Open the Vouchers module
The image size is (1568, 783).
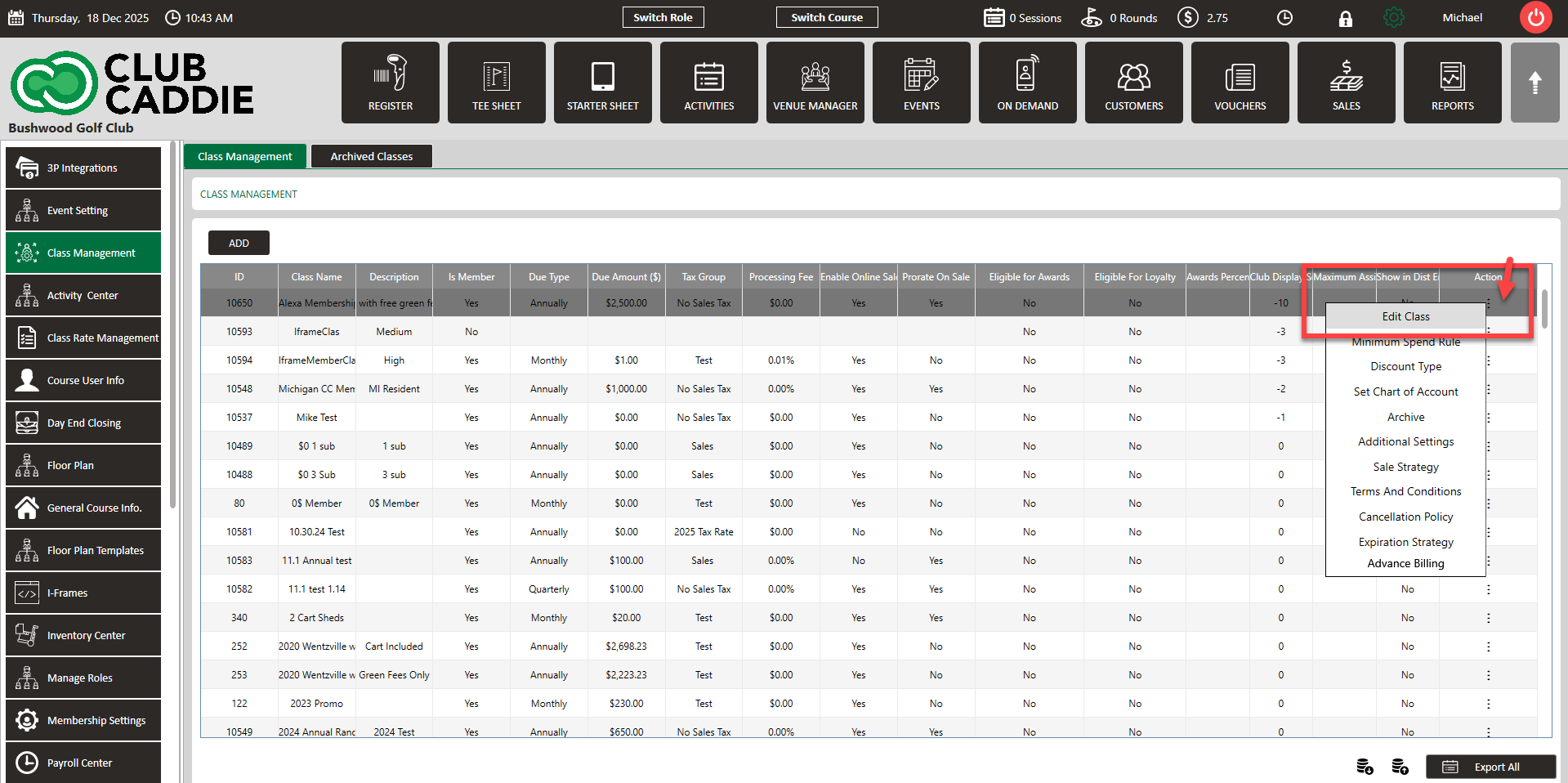[1240, 83]
